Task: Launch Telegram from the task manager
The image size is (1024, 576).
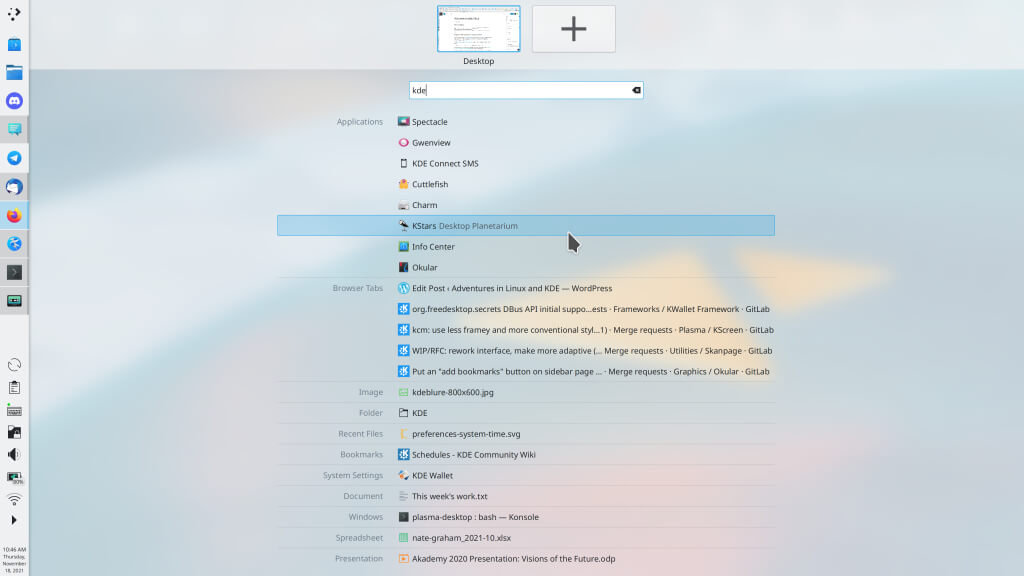Action: (14, 158)
